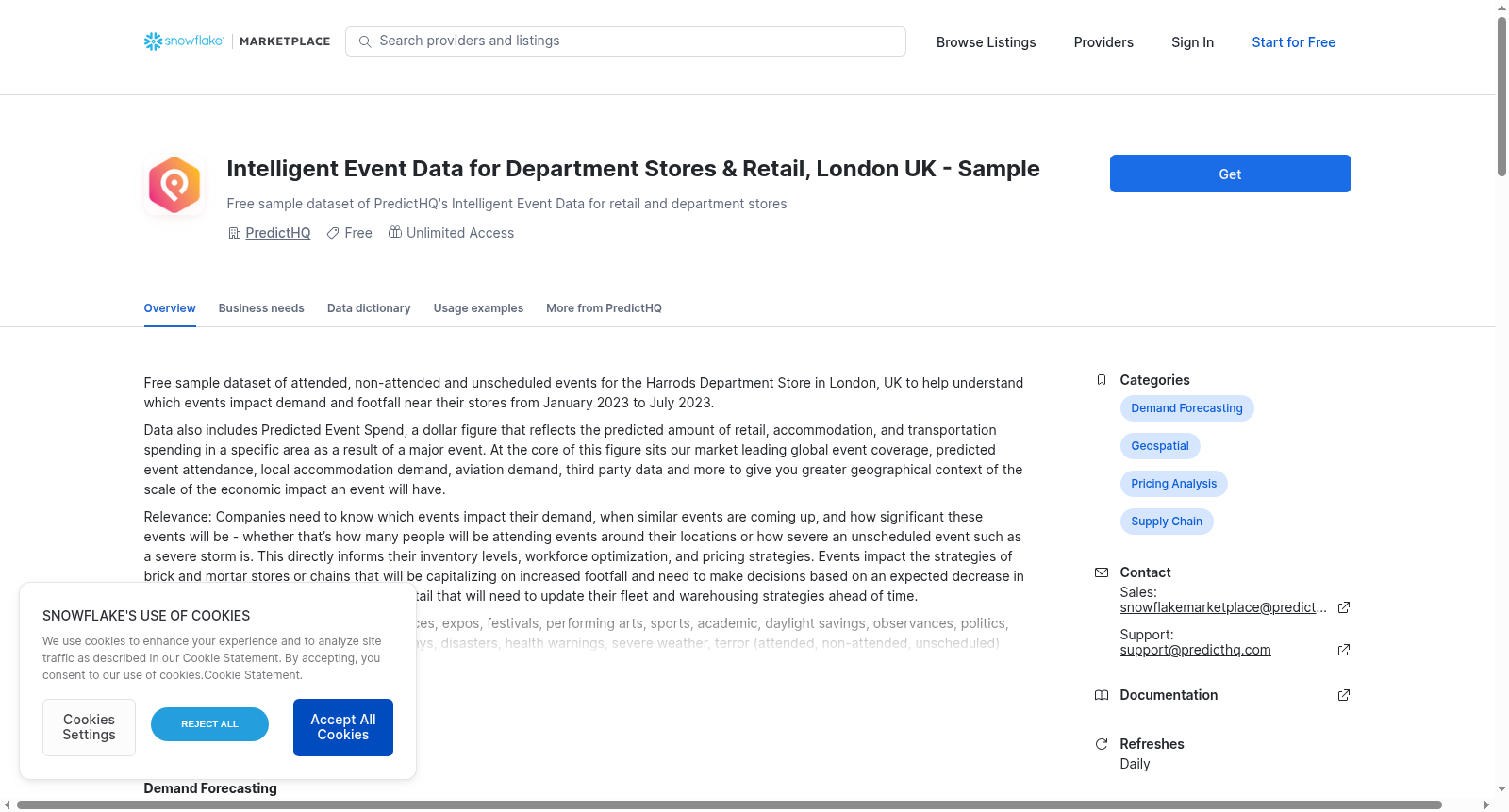
Task: Click the snowflakemarketplace@predict... sales email link
Action: coord(1223,607)
